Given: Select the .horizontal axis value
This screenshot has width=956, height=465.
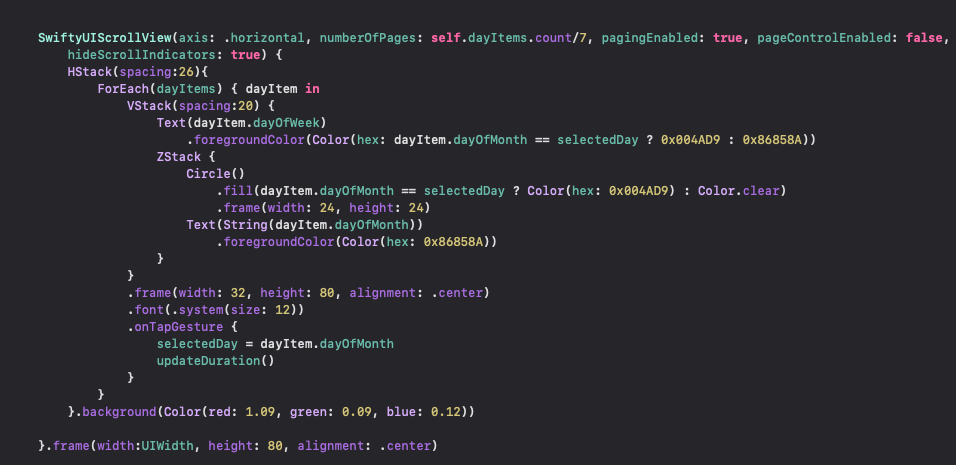Looking at the screenshot, I should (264, 38).
